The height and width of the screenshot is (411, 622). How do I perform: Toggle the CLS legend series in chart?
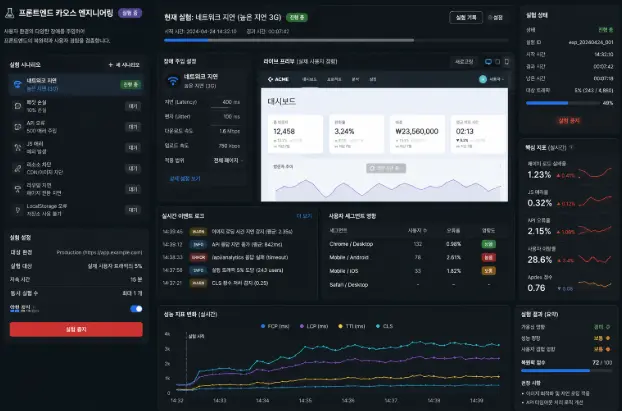click(384, 326)
